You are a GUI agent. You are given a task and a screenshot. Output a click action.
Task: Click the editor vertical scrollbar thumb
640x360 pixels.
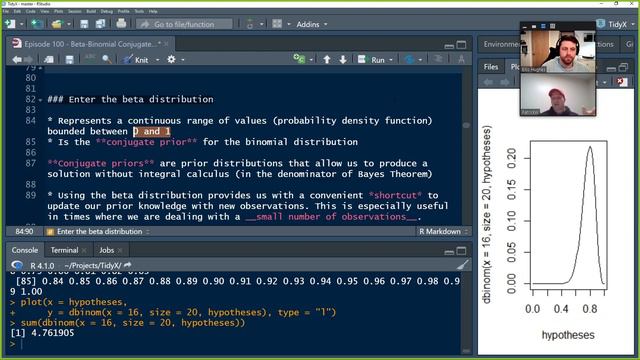click(466, 125)
